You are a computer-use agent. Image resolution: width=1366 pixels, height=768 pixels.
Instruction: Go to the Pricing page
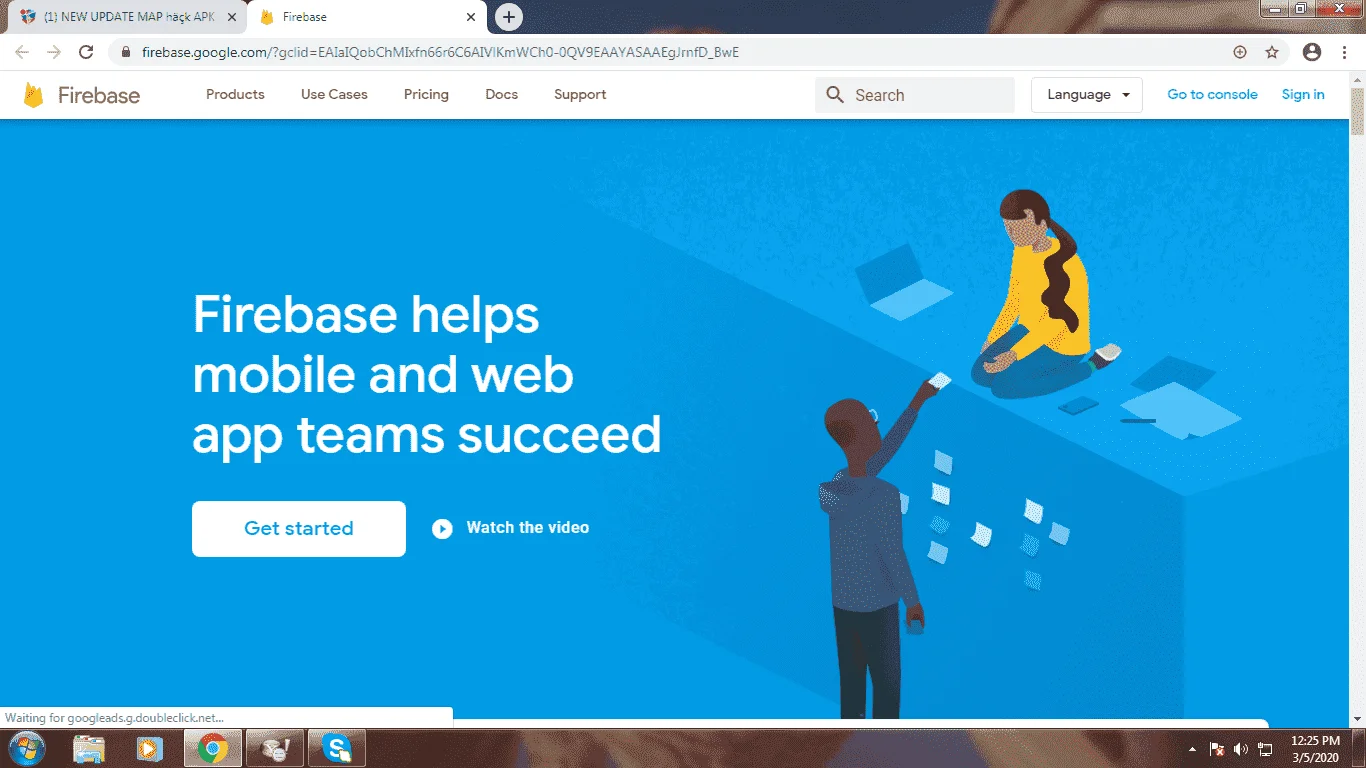[x=426, y=94]
